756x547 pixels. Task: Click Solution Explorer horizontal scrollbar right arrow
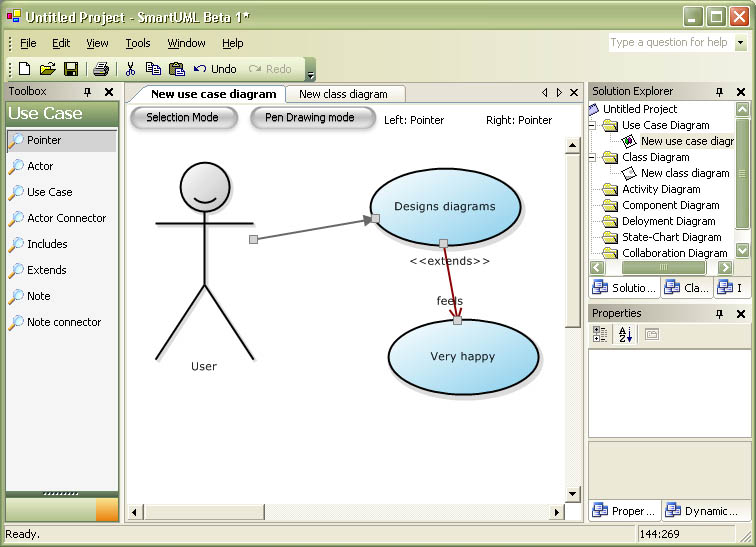(725, 267)
